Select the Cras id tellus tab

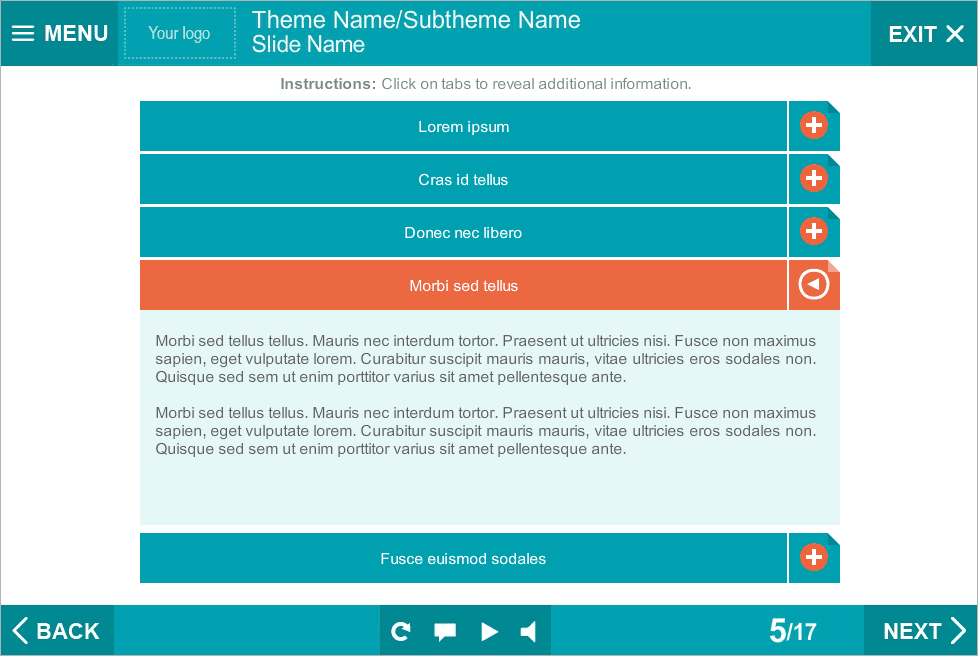463,180
